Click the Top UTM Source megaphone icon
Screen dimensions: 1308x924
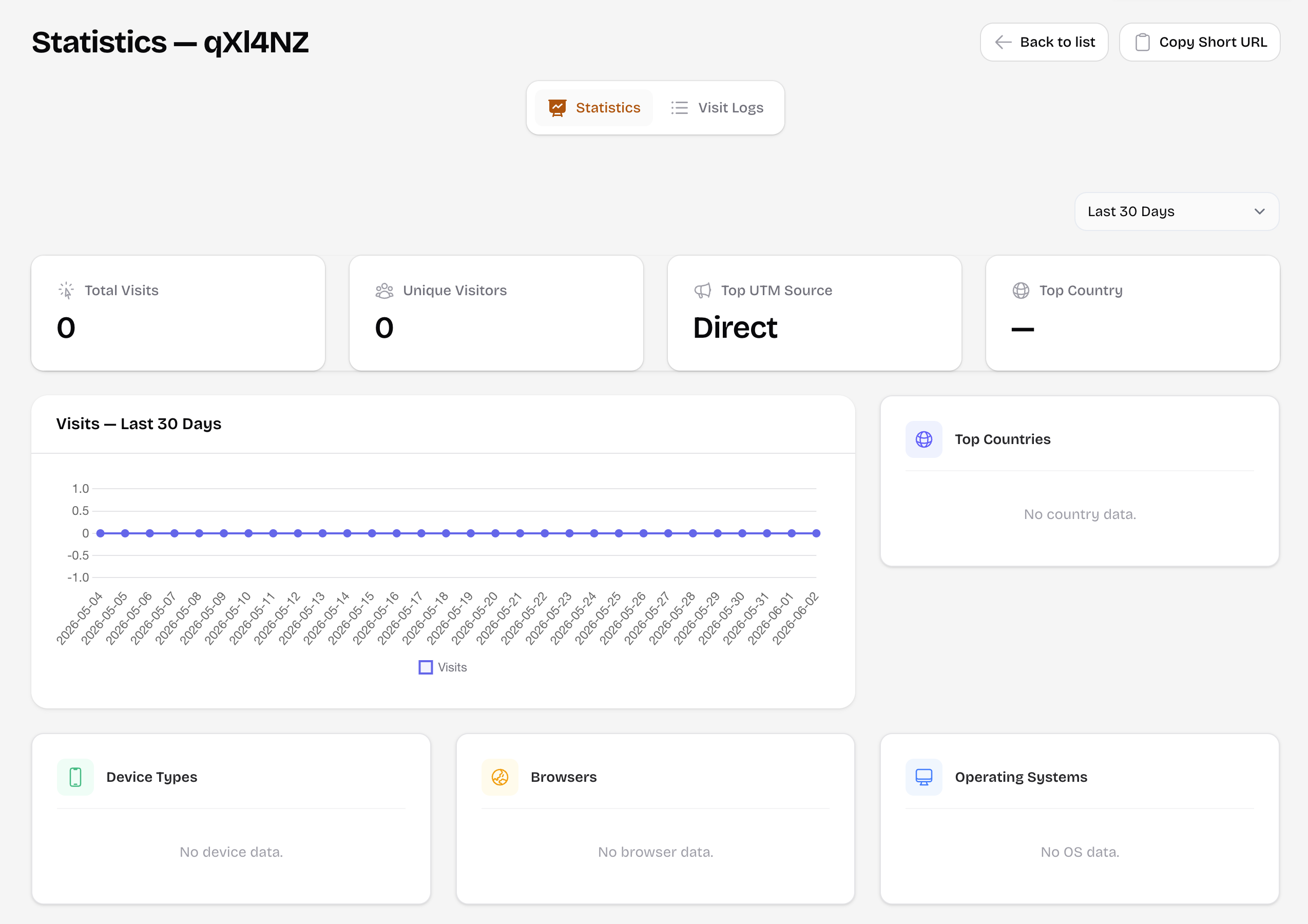point(702,291)
